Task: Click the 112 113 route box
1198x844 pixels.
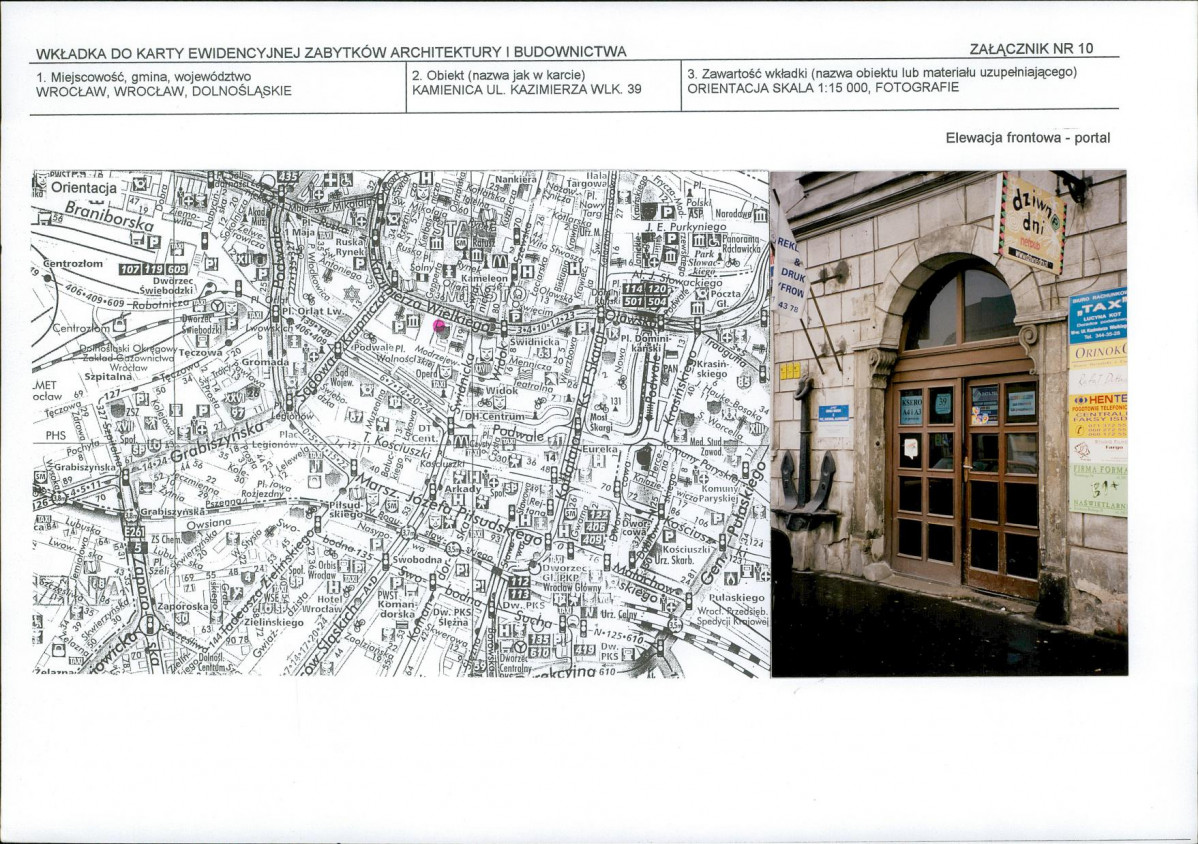Action: 519,587
